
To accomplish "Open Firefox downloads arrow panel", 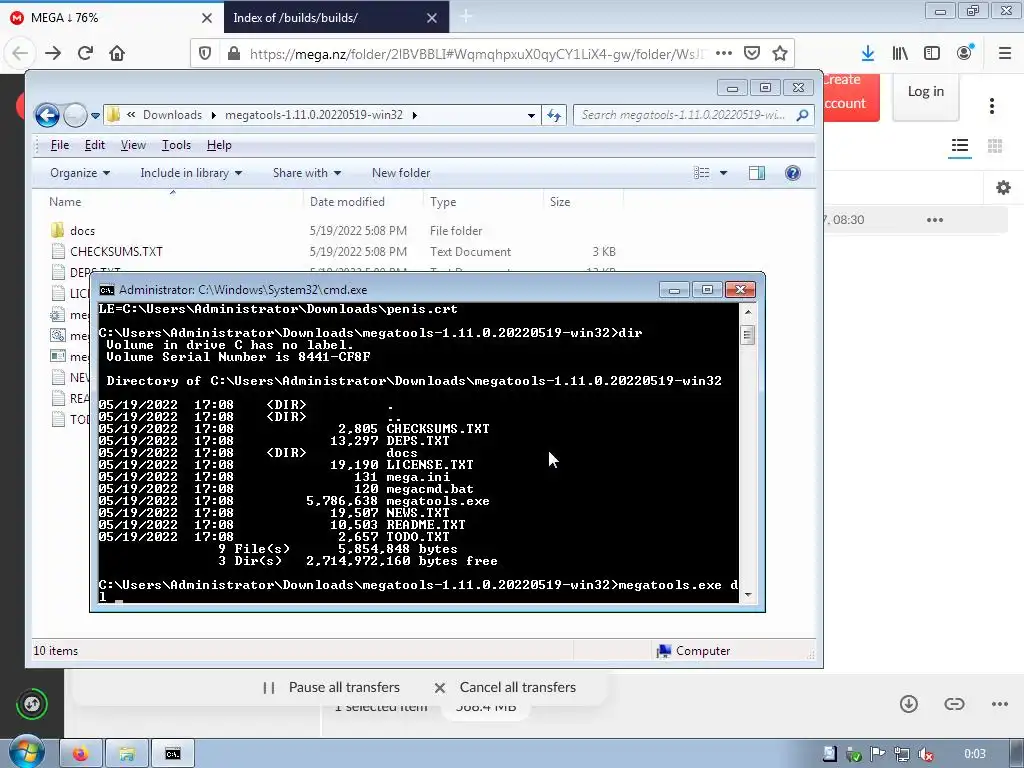I will [868, 53].
